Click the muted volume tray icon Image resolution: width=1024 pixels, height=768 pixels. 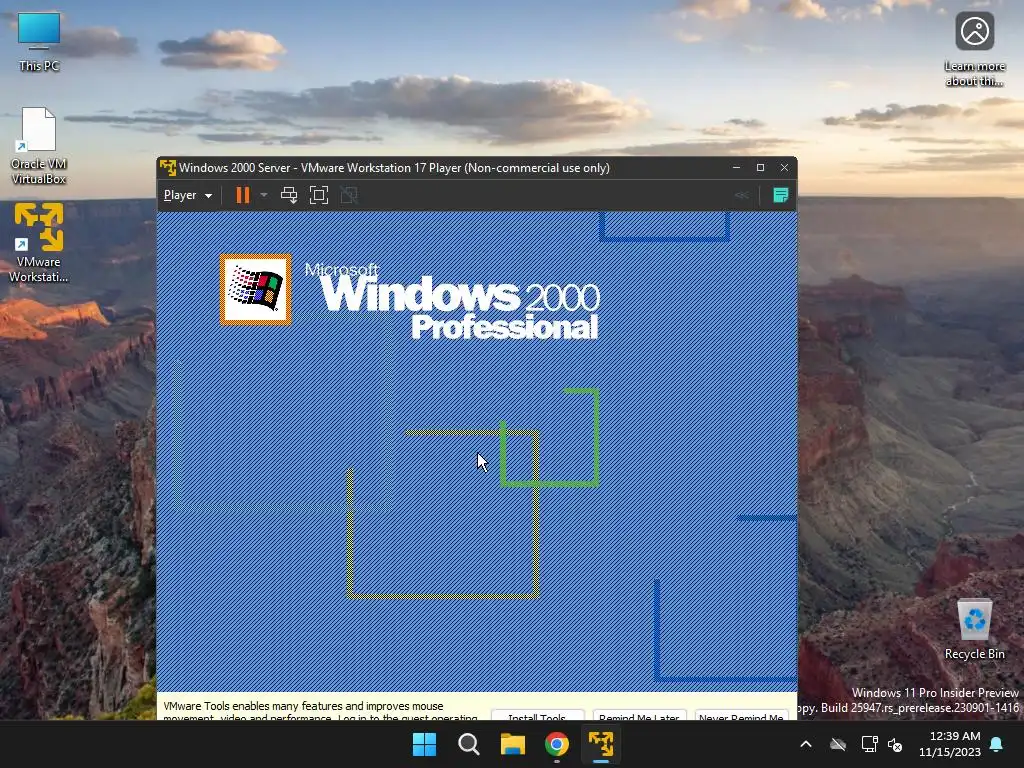pyautogui.click(x=895, y=744)
